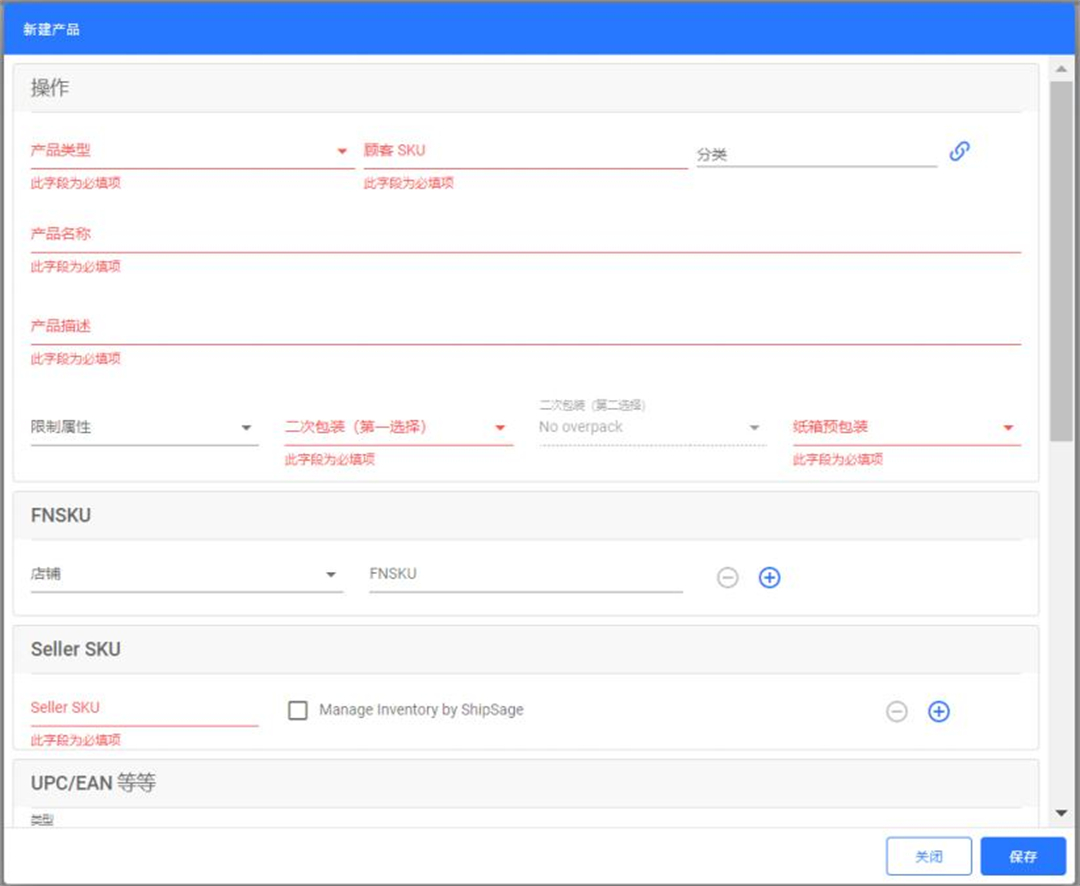Focus the Seller SKU input field
The width and height of the screenshot is (1080, 886).
[145, 708]
